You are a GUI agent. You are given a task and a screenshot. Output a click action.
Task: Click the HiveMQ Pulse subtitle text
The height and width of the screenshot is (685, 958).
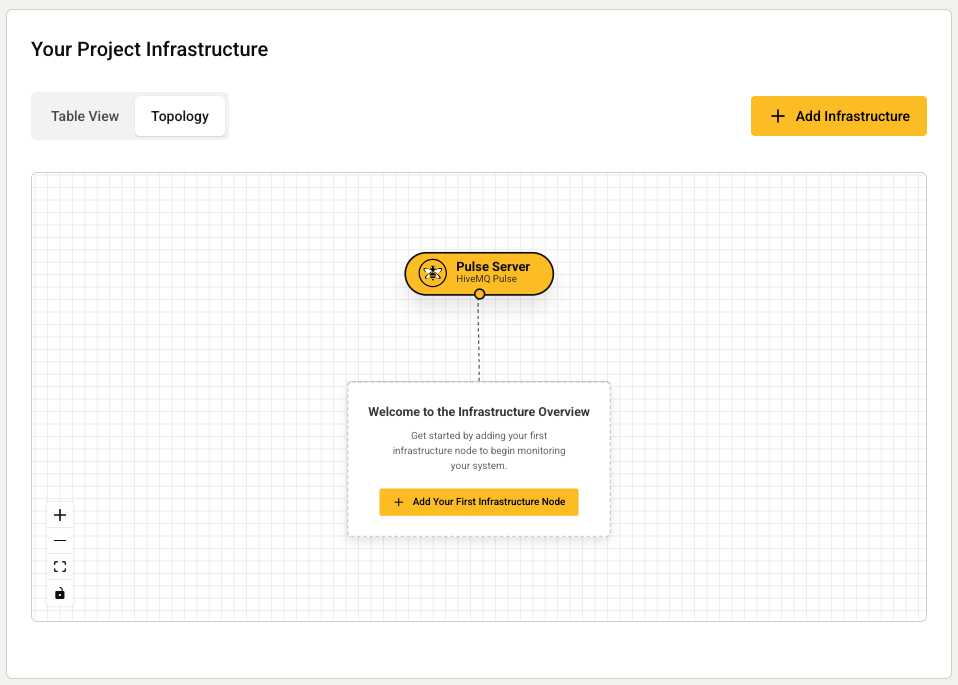click(x=486, y=280)
